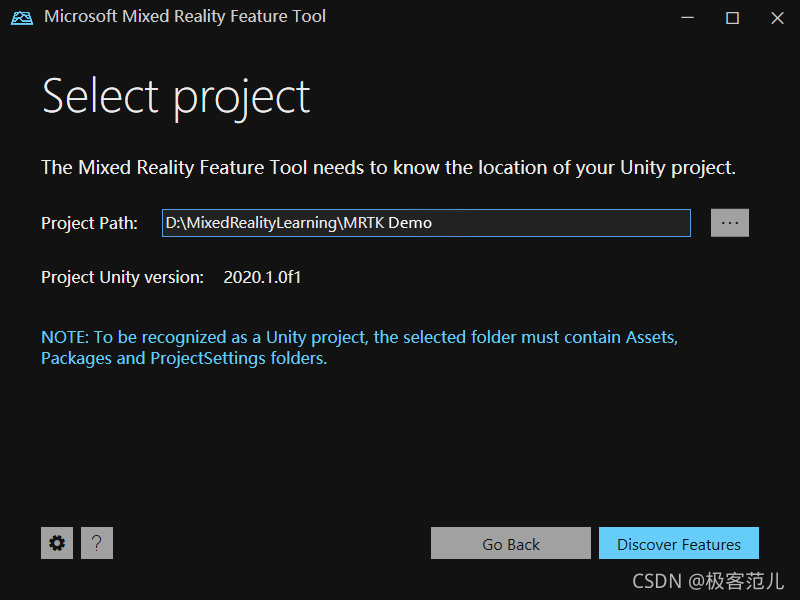Focus the Project Path input field
Viewport: 800px width, 600px height.
(426, 223)
